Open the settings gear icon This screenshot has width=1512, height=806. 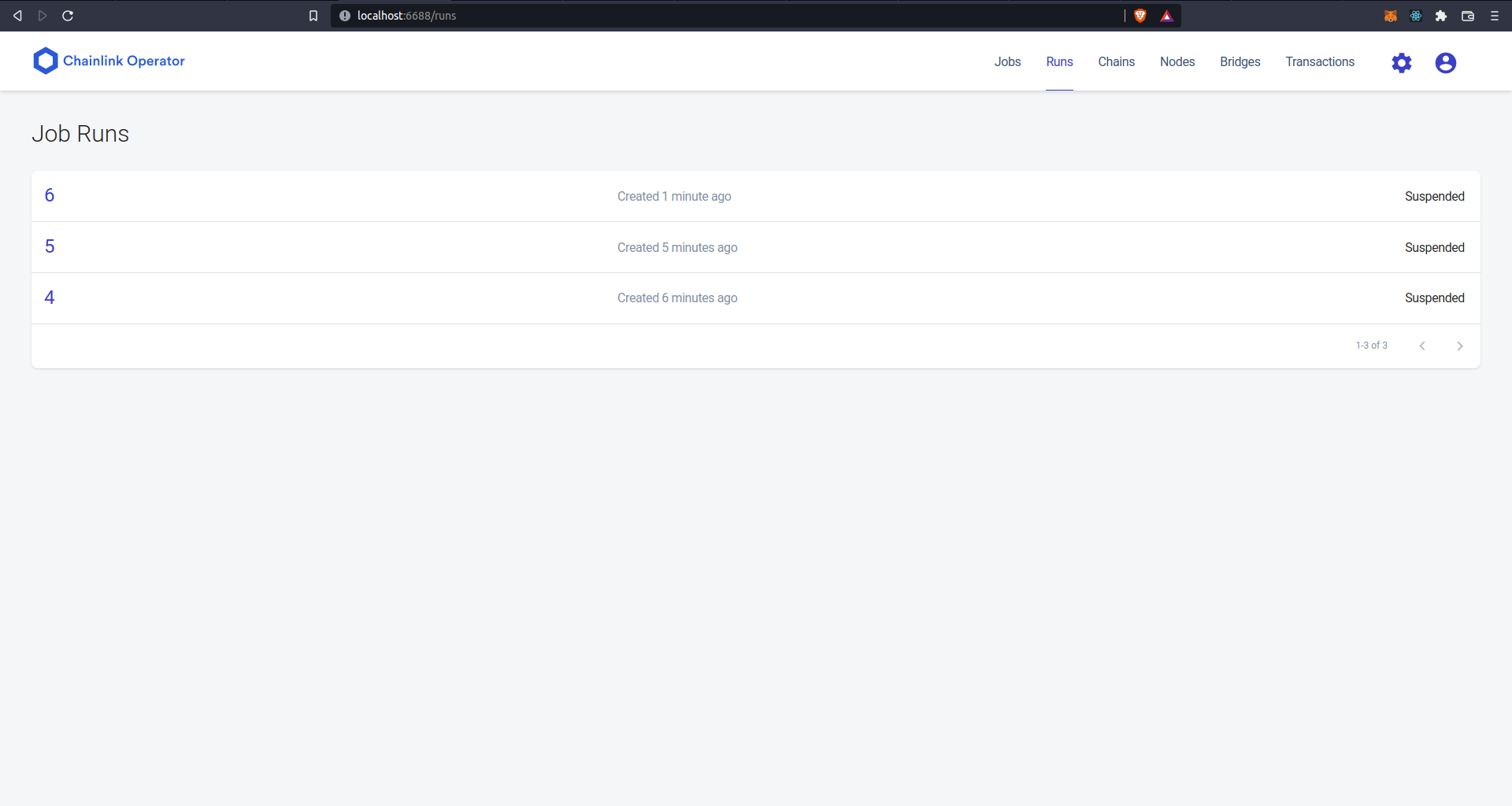(1402, 63)
